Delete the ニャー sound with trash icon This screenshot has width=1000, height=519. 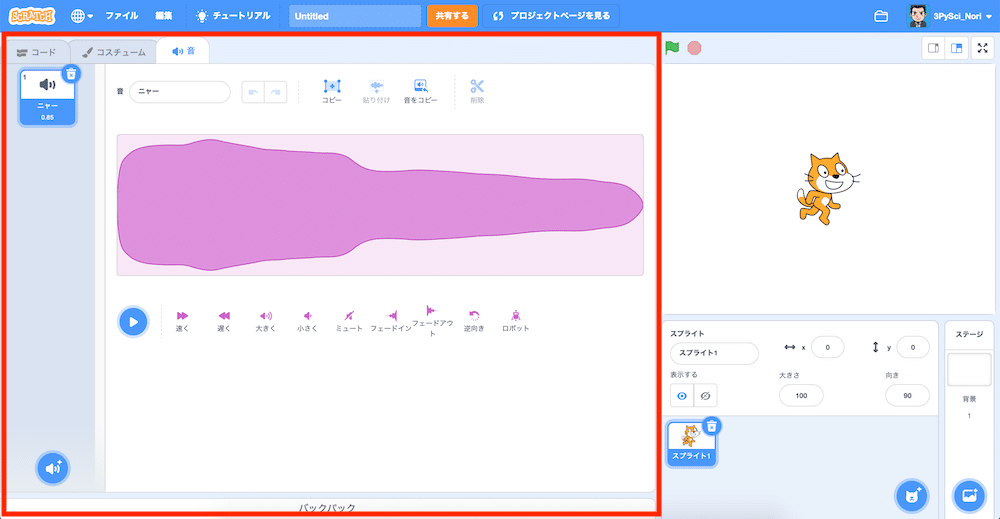71,74
